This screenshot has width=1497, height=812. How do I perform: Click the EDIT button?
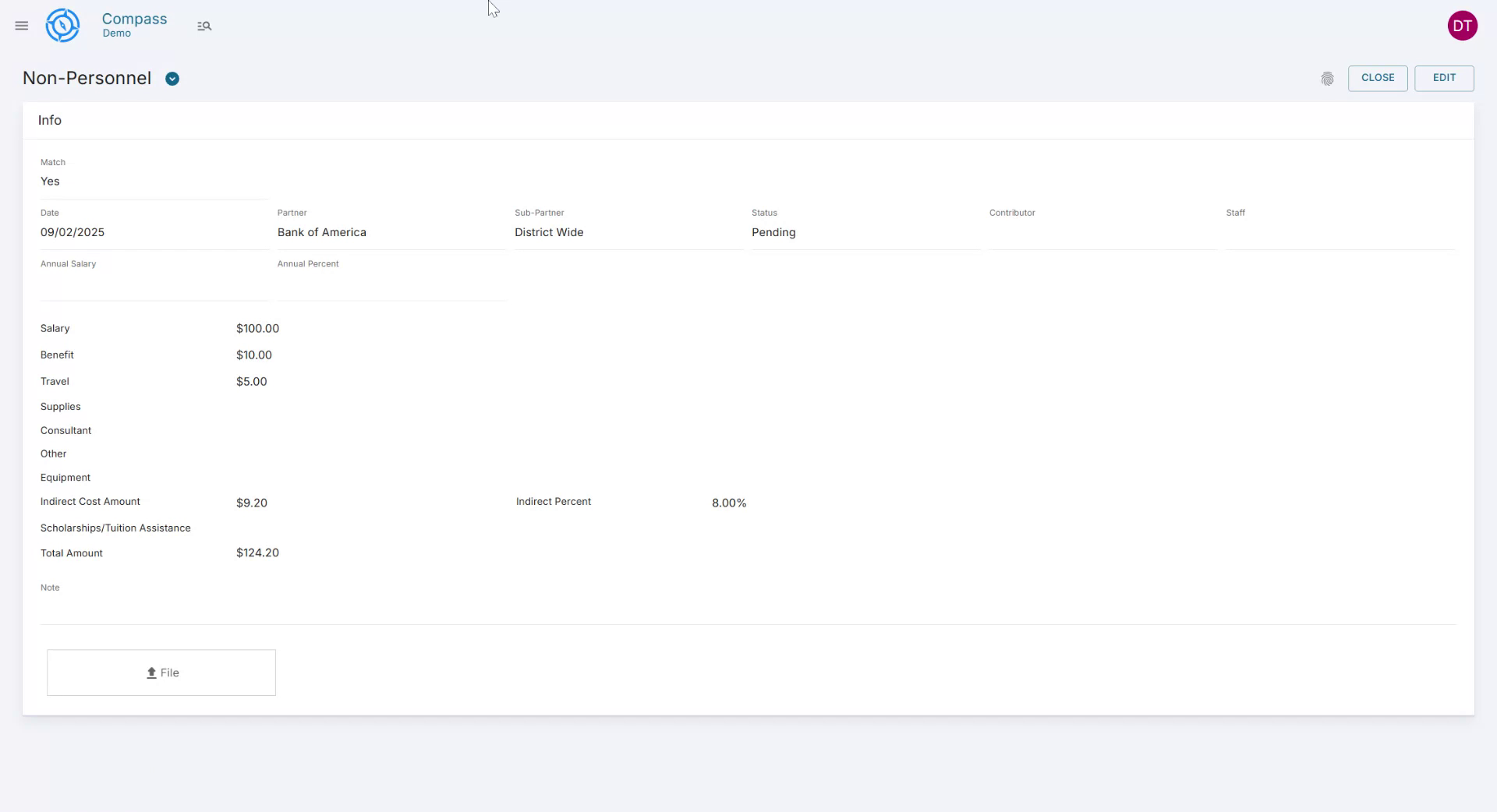pos(1443,78)
